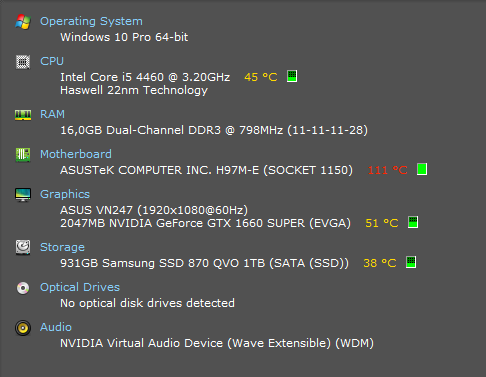Screen dimensions: 486x377
Task: Open the Optical Drives heading
Action: pyautogui.click(x=80, y=287)
